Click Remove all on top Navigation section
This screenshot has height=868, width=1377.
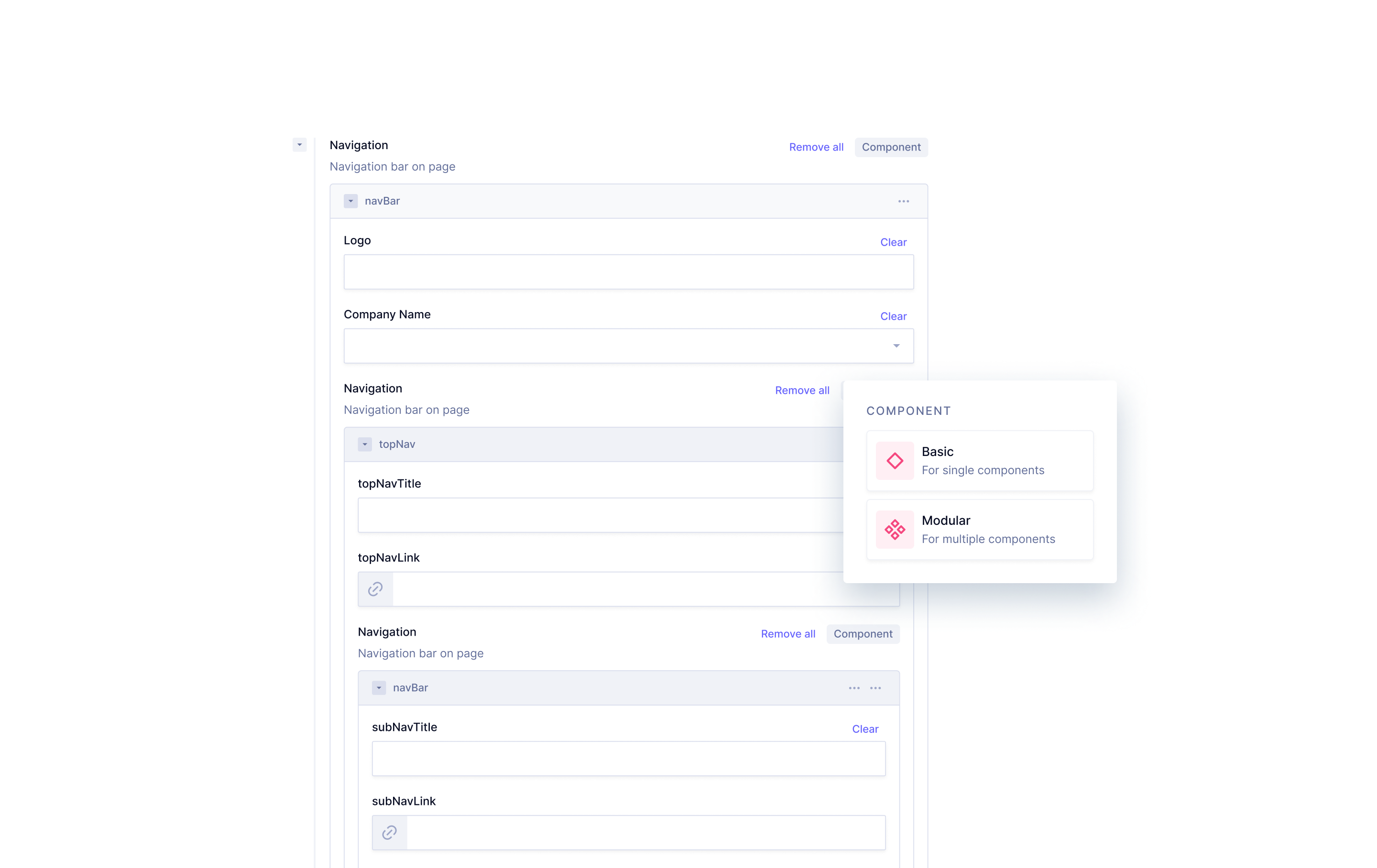click(x=817, y=147)
